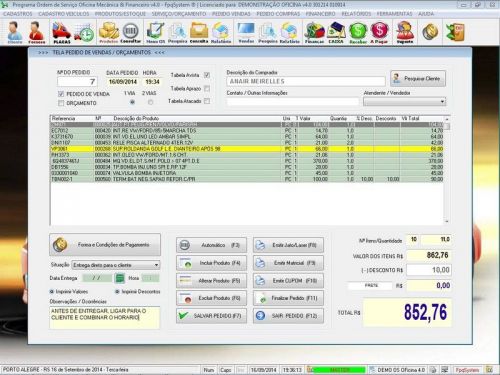The height and width of the screenshot is (375, 500).
Task: Click the calendar icon beside Data Entrega
Action: pos(120,278)
